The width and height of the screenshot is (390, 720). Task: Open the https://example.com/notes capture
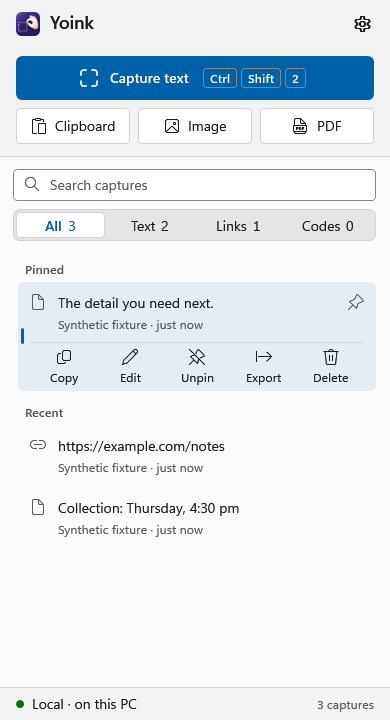197,456
